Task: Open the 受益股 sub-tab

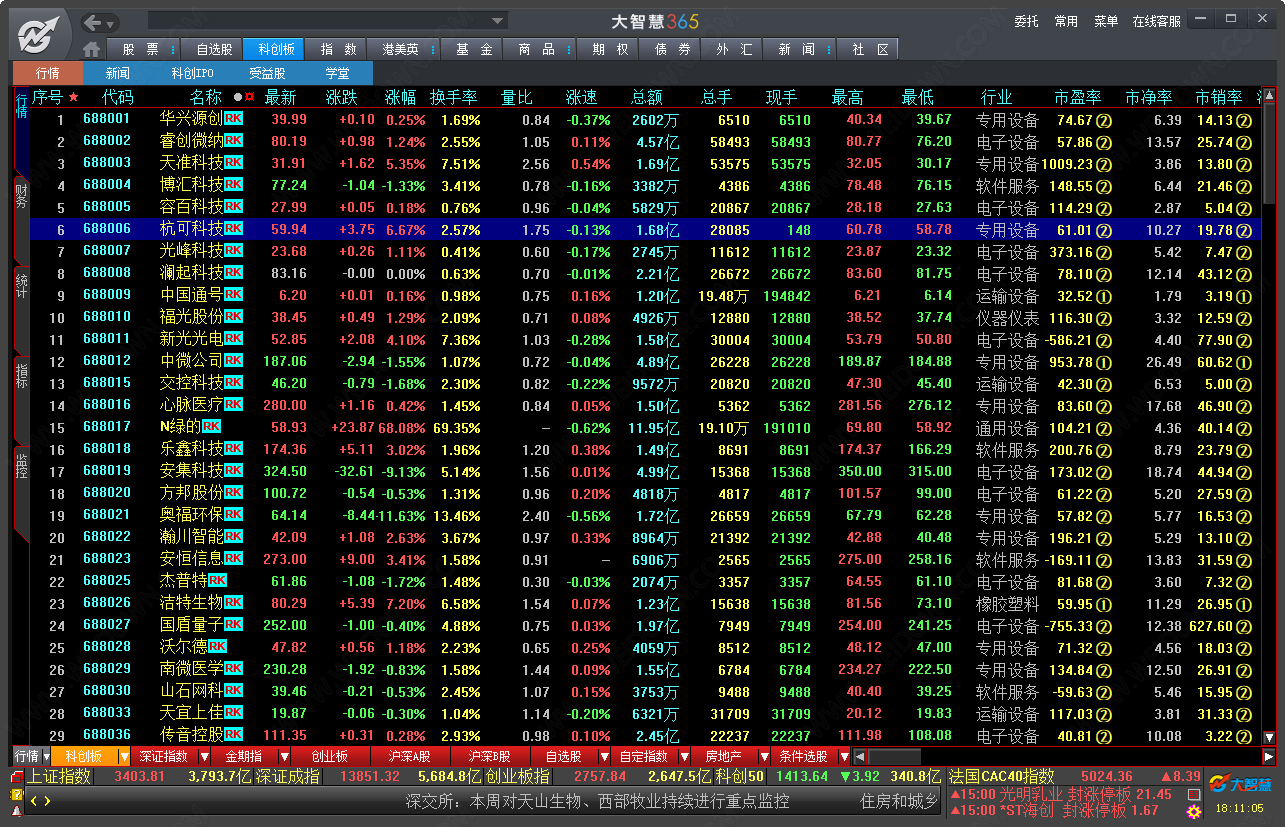Action: tap(267, 73)
